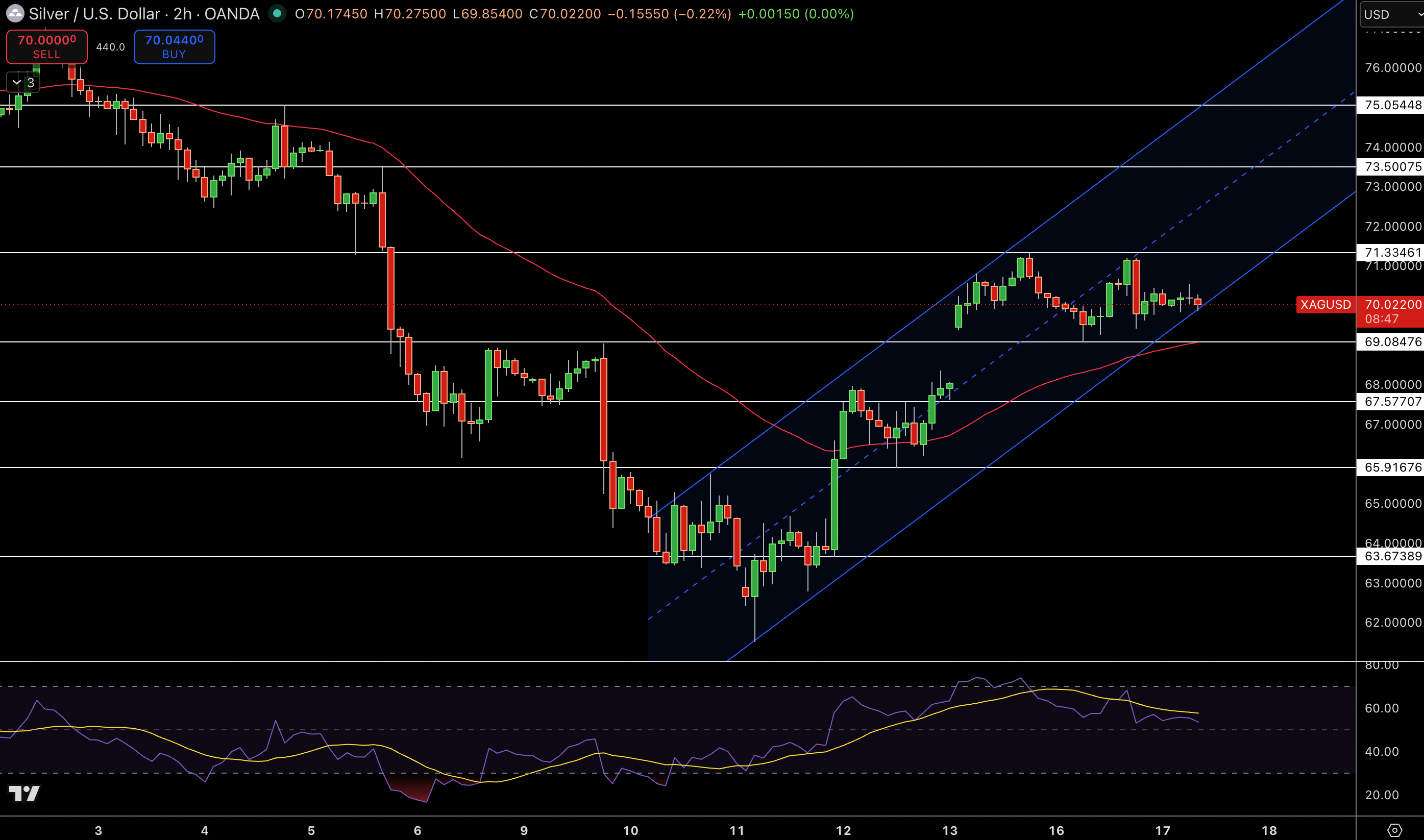Click the 62.00000 price scale label
Image resolution: width=1424 pixels, height=840 pixels.
tap(1393, 623)
